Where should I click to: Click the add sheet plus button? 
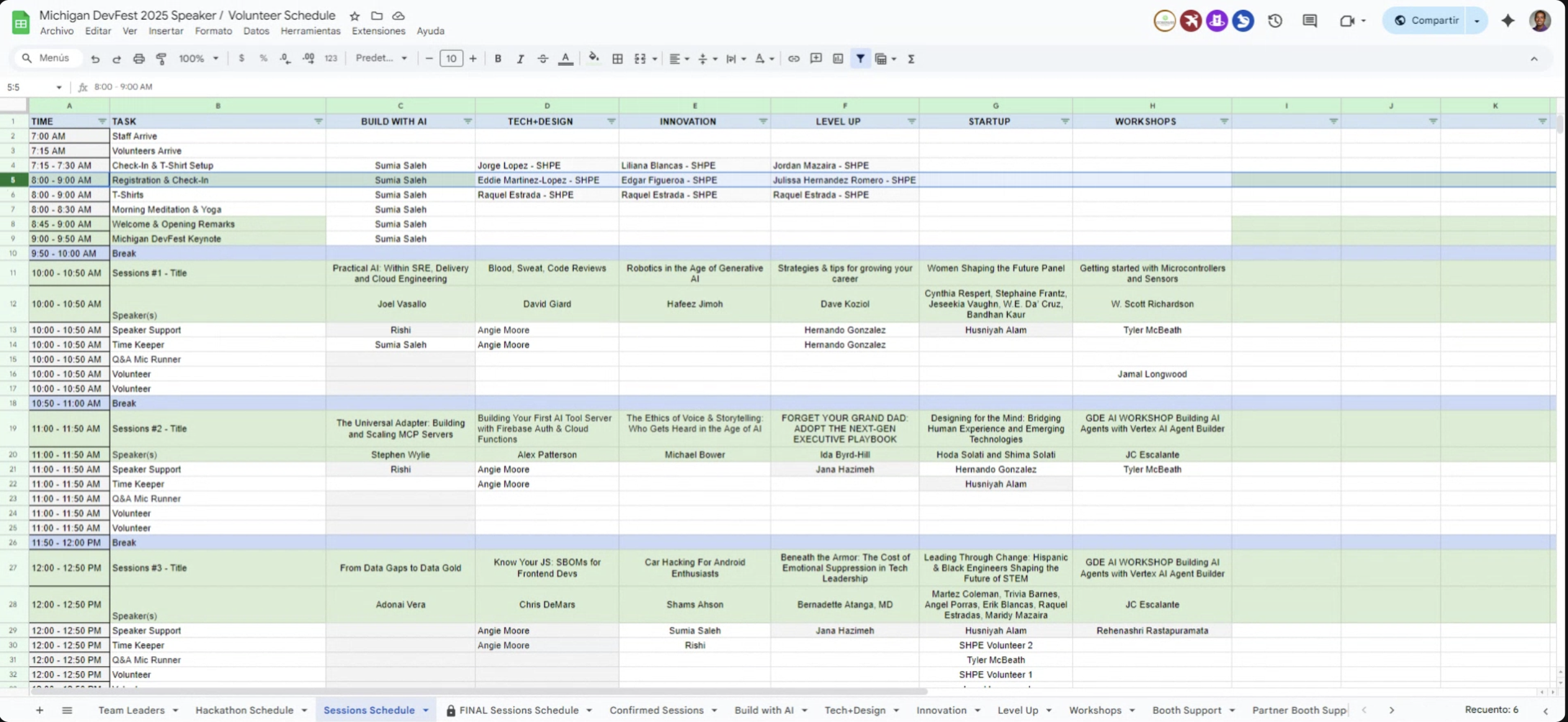pos(39,710)
